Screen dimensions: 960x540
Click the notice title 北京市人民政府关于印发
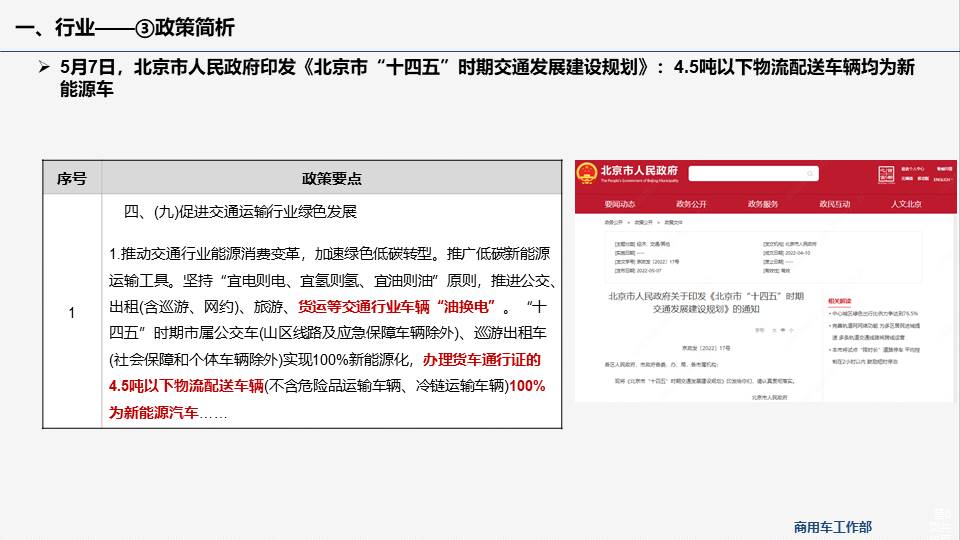706,302
